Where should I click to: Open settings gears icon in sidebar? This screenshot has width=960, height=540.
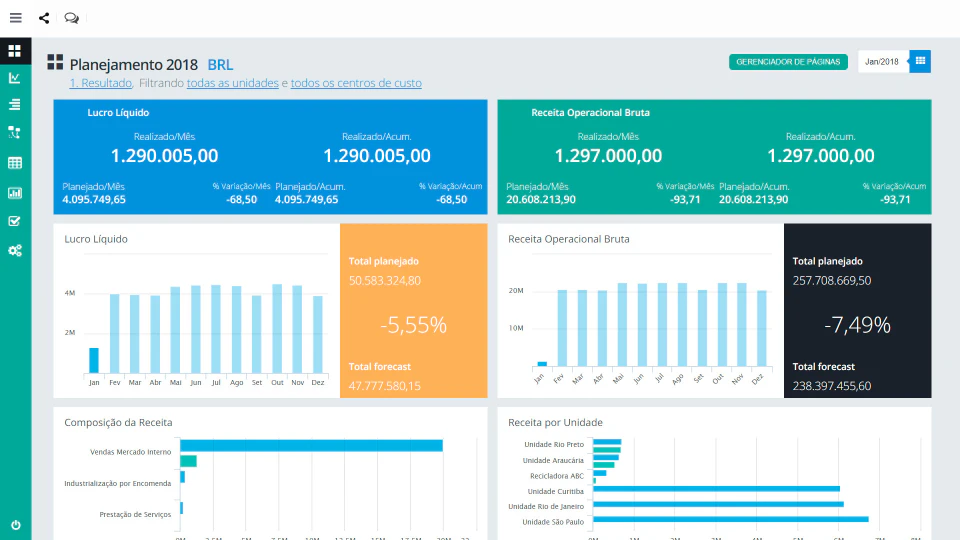(15, 250)
